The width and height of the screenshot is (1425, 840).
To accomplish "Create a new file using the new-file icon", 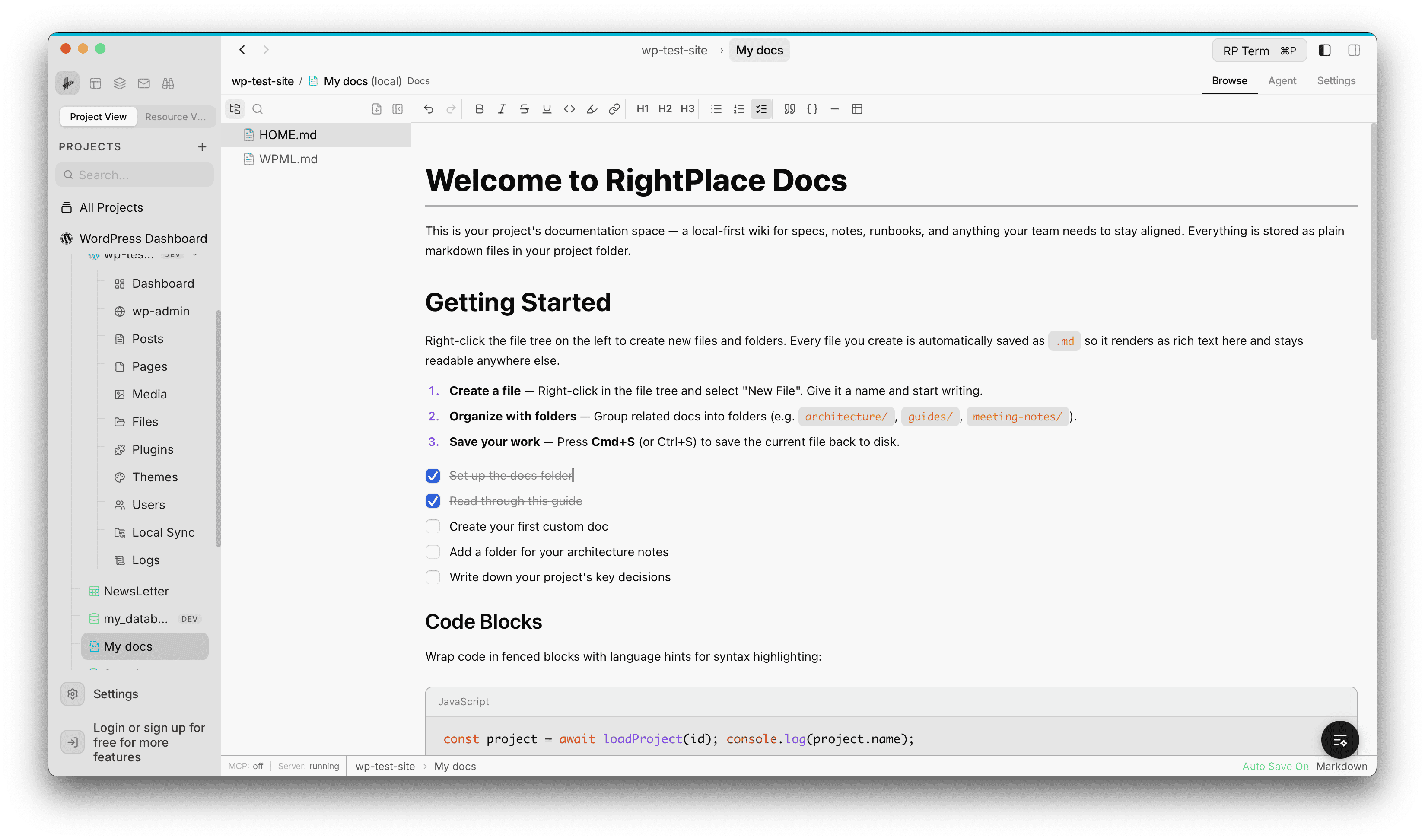I will [377, 109].
